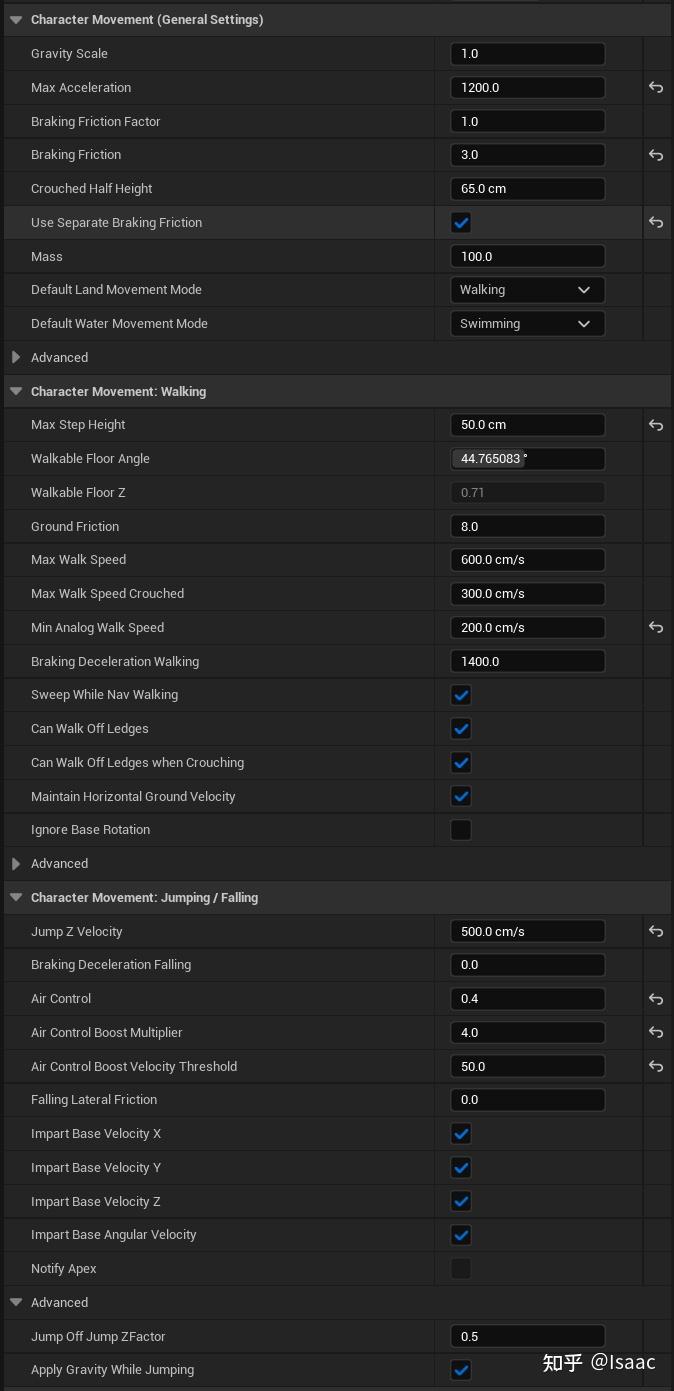Reset Use Separate Braking Friction to default

(x=656, y=223)
